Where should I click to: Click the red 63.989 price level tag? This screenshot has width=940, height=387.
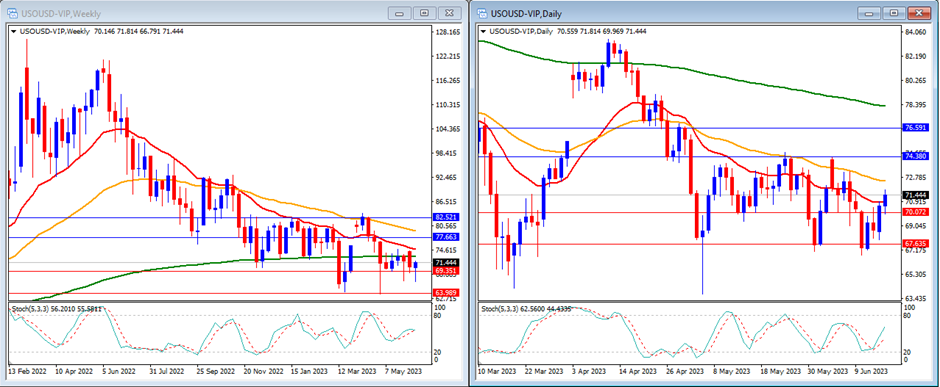pyautogui.click(x=445, y=293)
